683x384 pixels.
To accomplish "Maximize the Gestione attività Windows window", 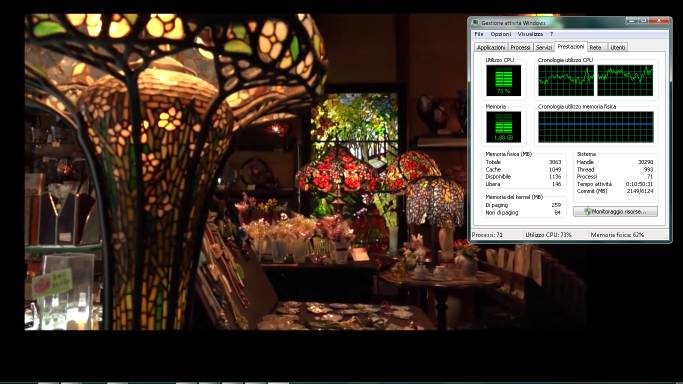I will 643,20.
